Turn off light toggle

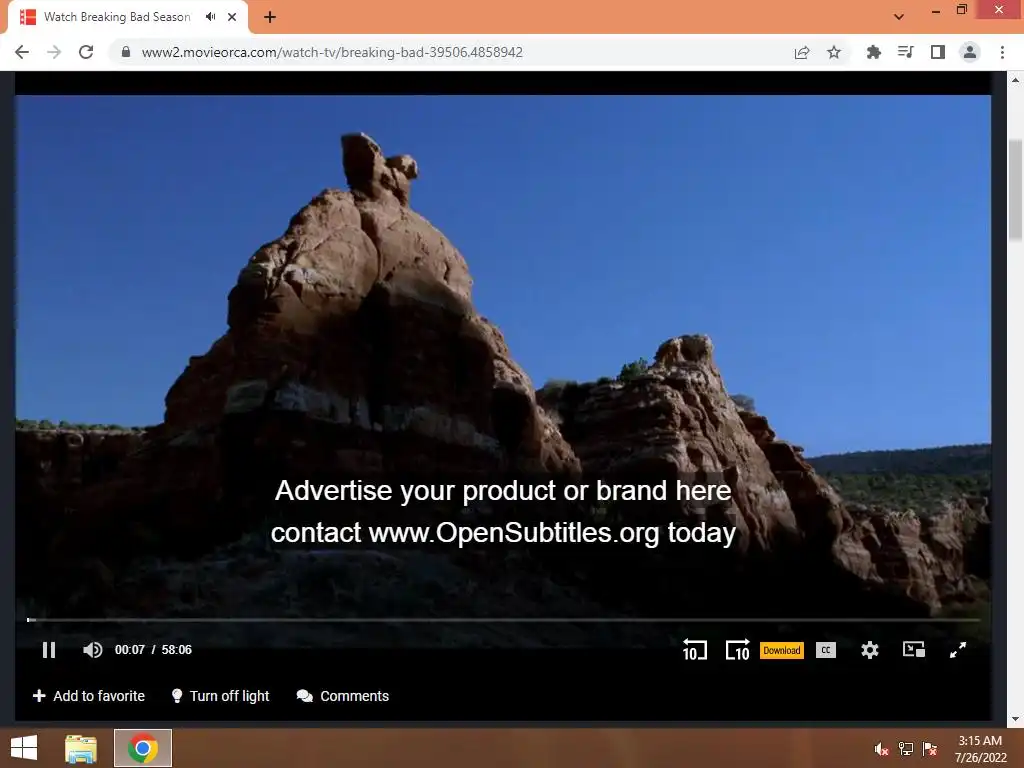point(220,696)
